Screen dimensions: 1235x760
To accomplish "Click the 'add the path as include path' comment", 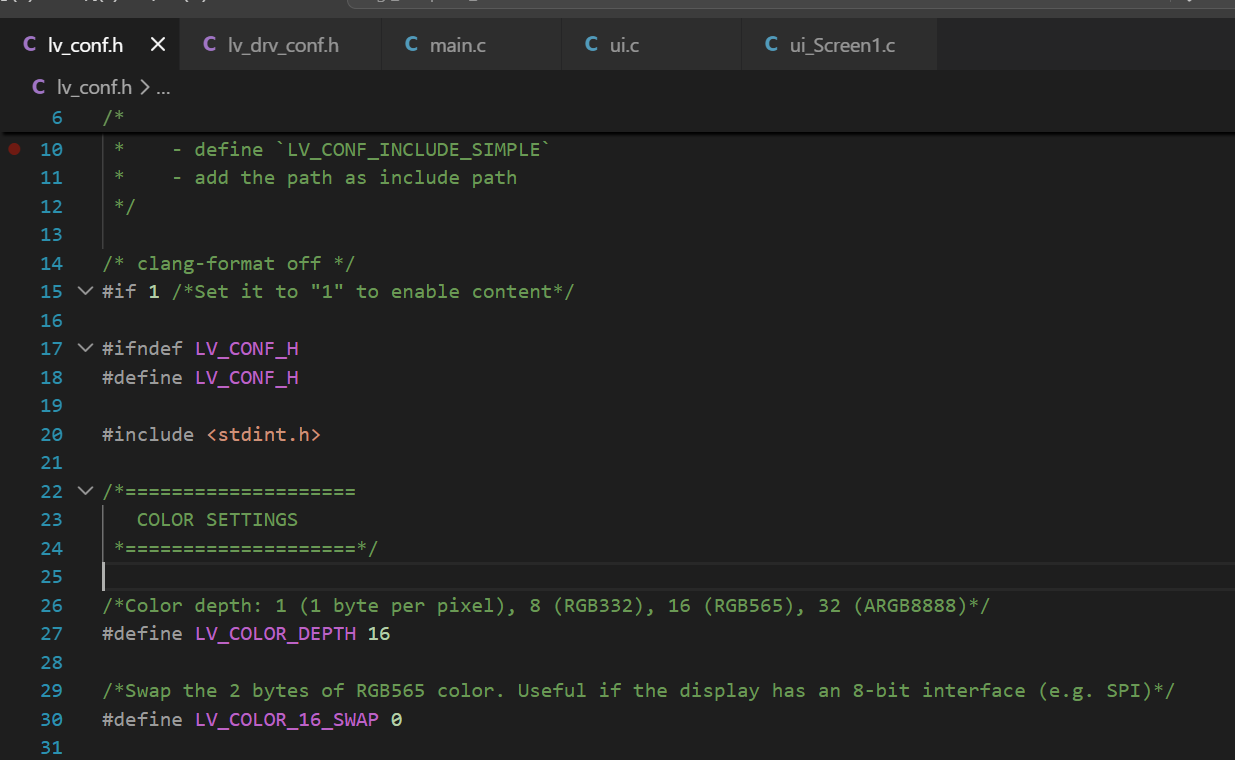I will [x=355, y=178].
